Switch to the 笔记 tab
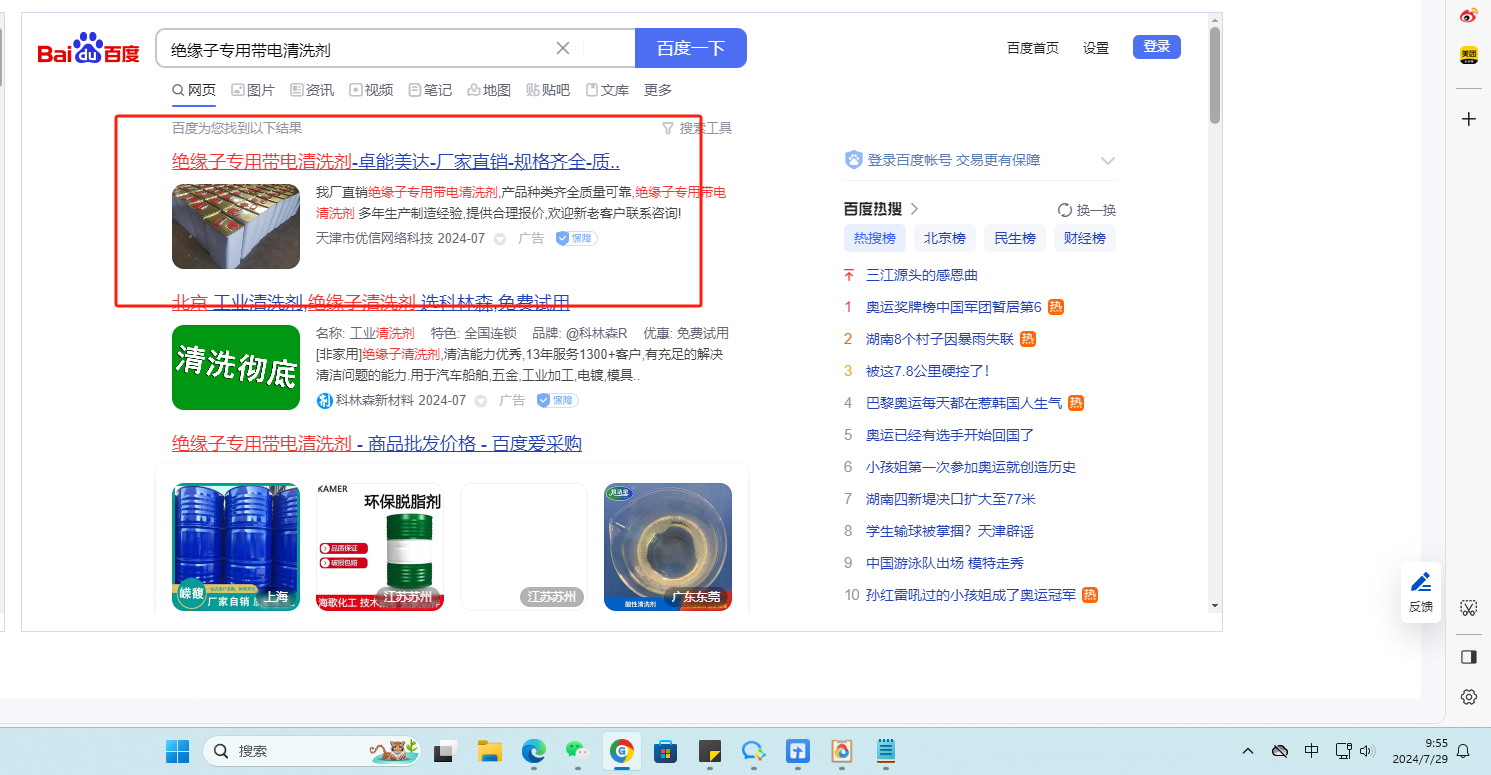The width and height of the screenshot is (1491, 775). tap(430, 90)
